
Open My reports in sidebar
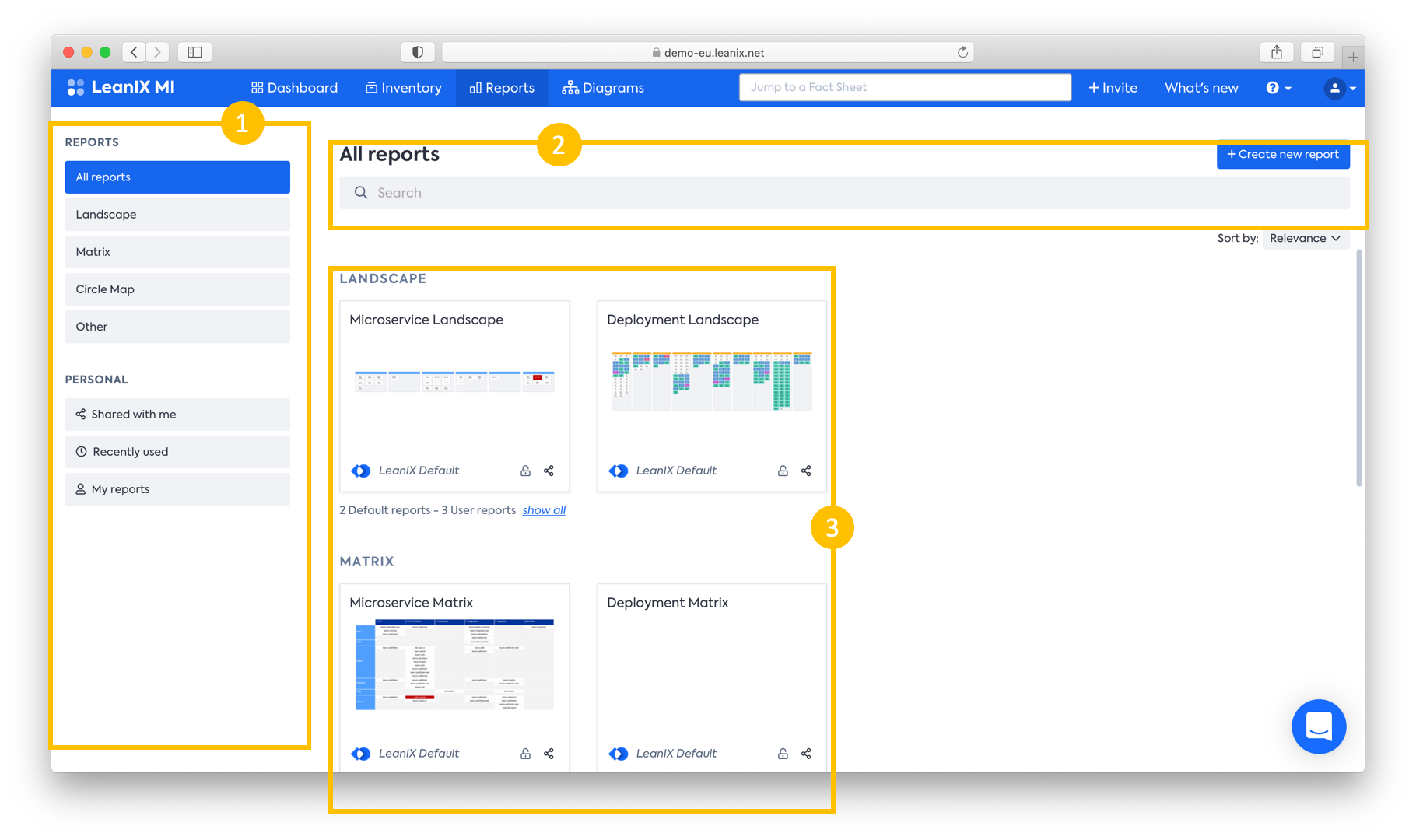pyautogui.click(x=177, y=489)
